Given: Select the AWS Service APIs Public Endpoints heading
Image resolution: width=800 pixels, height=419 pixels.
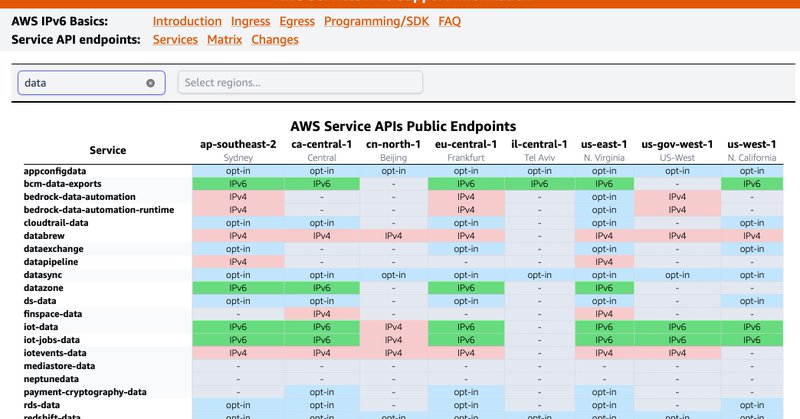Looking at the screenshot, I should point(403,126).
